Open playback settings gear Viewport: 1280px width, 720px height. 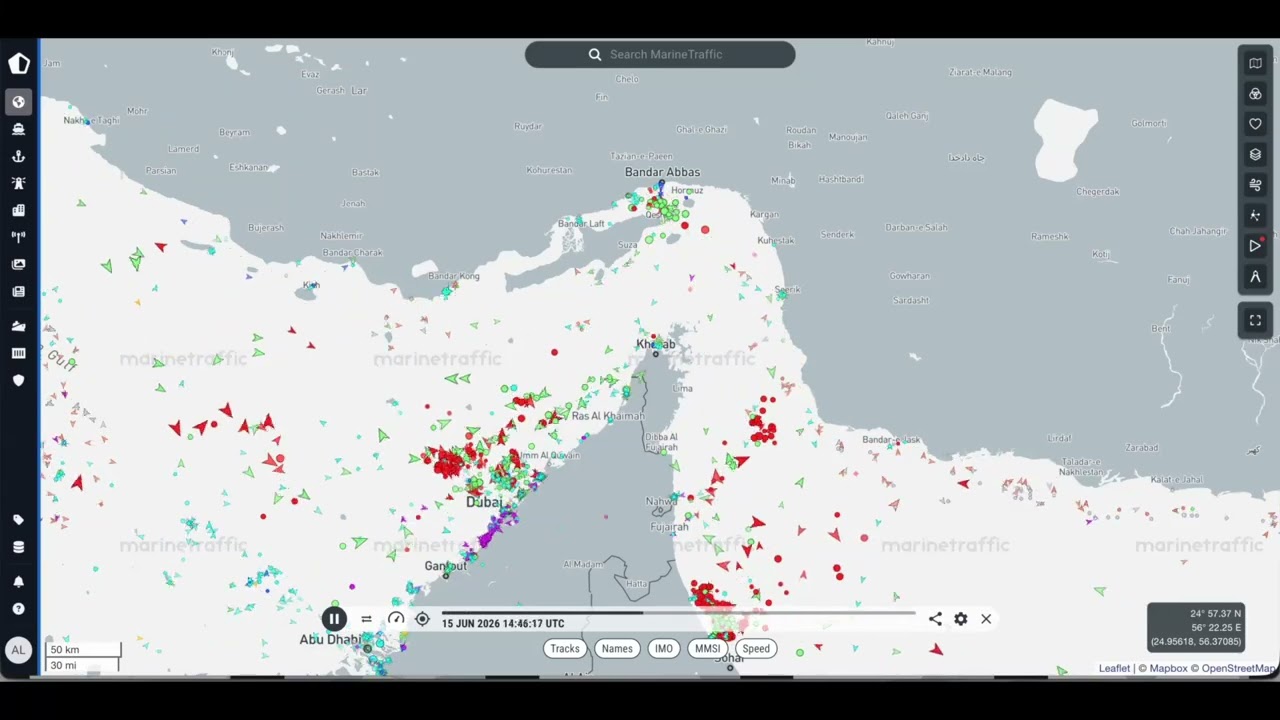point(960,619)
